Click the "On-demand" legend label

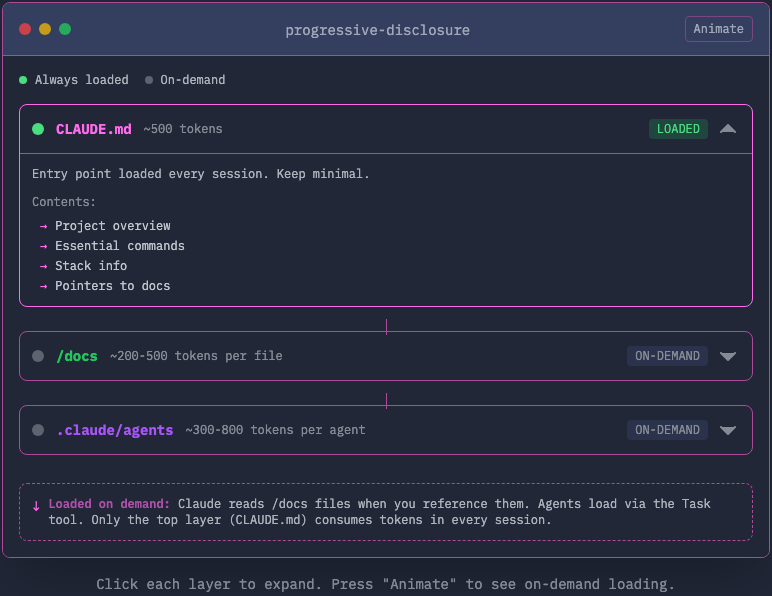tap(193, 80)
